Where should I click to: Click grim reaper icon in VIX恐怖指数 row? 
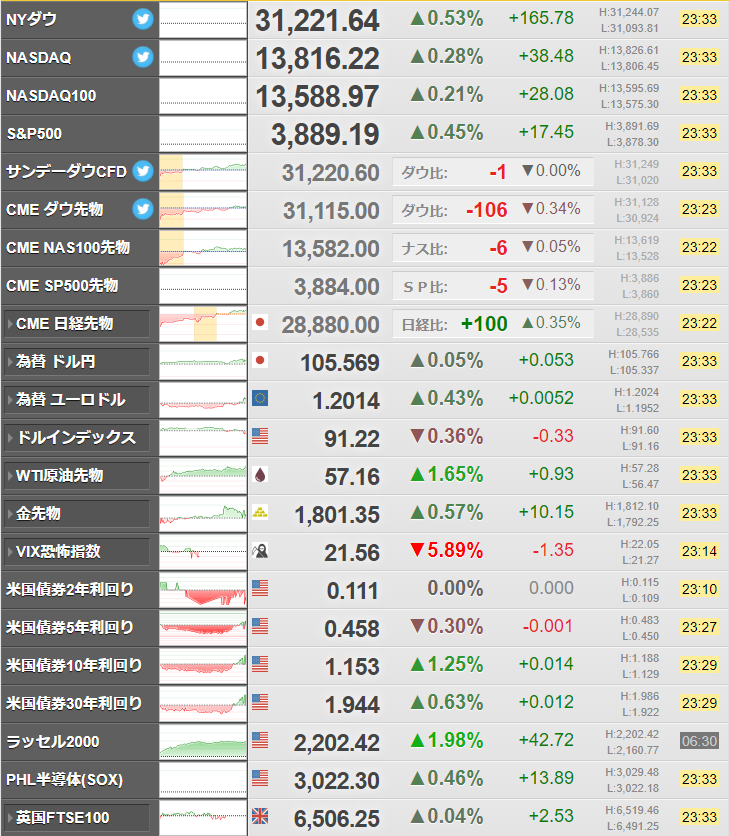click(260, 550)
